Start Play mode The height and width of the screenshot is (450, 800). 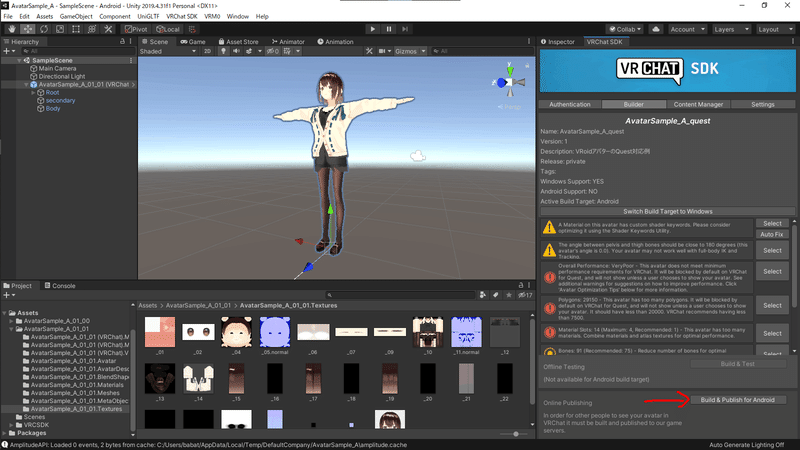[x=372, y=29]
